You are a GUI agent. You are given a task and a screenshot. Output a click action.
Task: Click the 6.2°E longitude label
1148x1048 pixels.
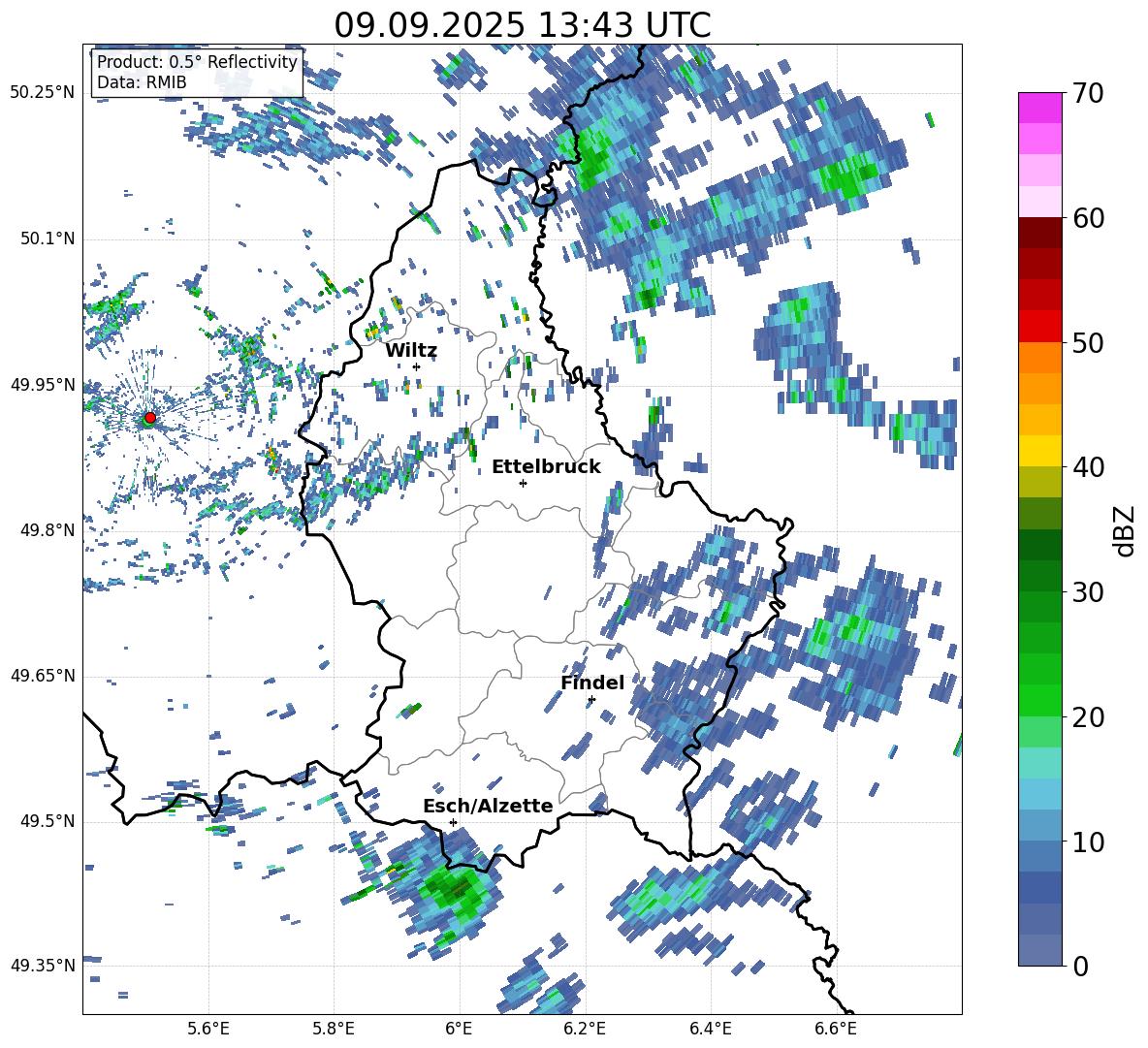(585, 1029)
